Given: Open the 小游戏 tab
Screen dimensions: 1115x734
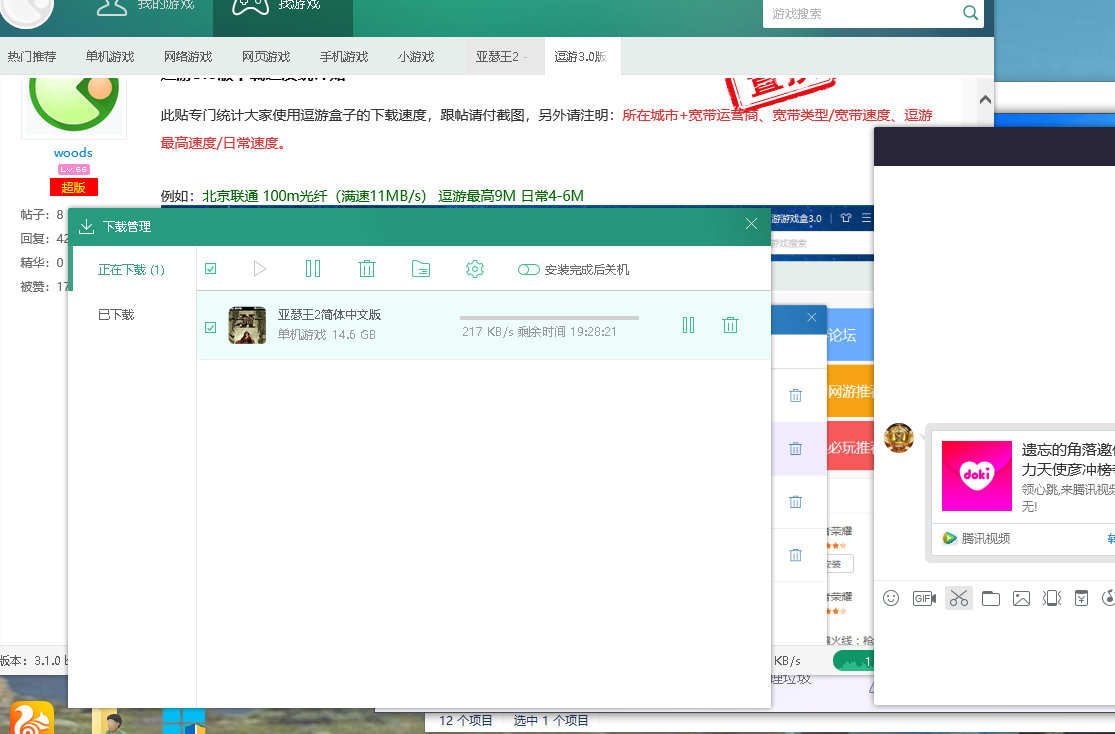Looking at the screenshot, I should click(416, 56).
